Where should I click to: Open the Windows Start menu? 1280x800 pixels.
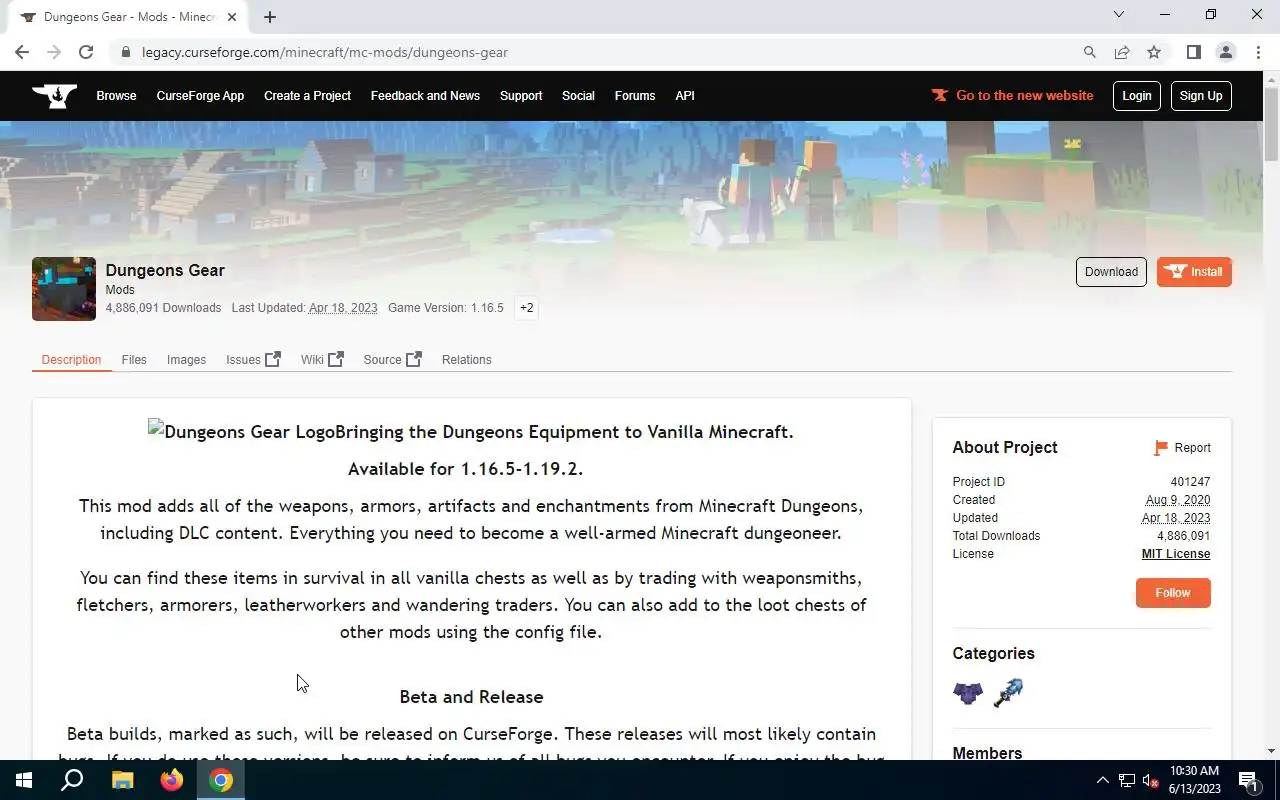24,780
